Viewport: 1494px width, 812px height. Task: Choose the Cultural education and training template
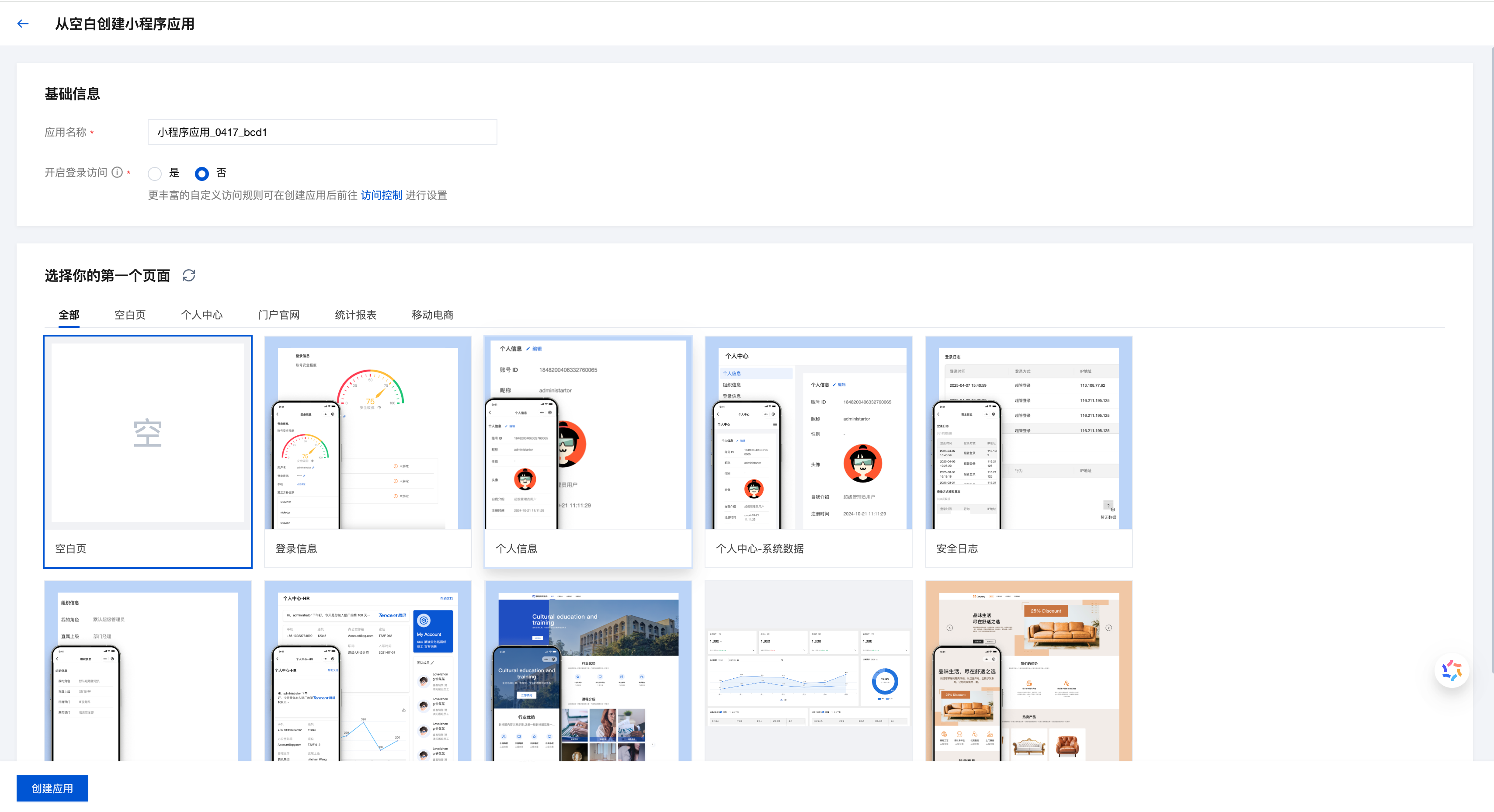(x=588, y=671)
